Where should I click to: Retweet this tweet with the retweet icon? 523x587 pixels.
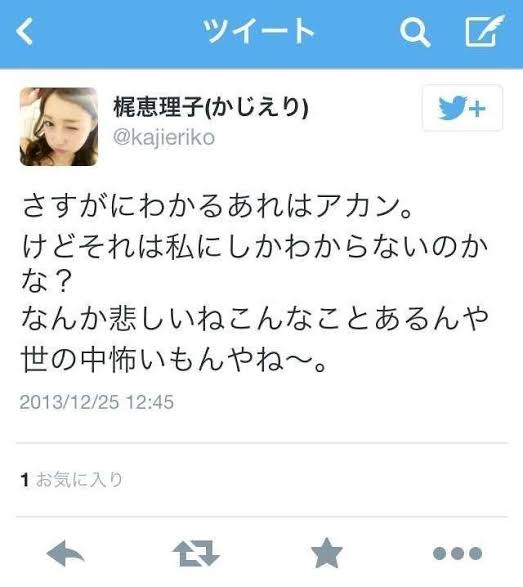(196, 553)
